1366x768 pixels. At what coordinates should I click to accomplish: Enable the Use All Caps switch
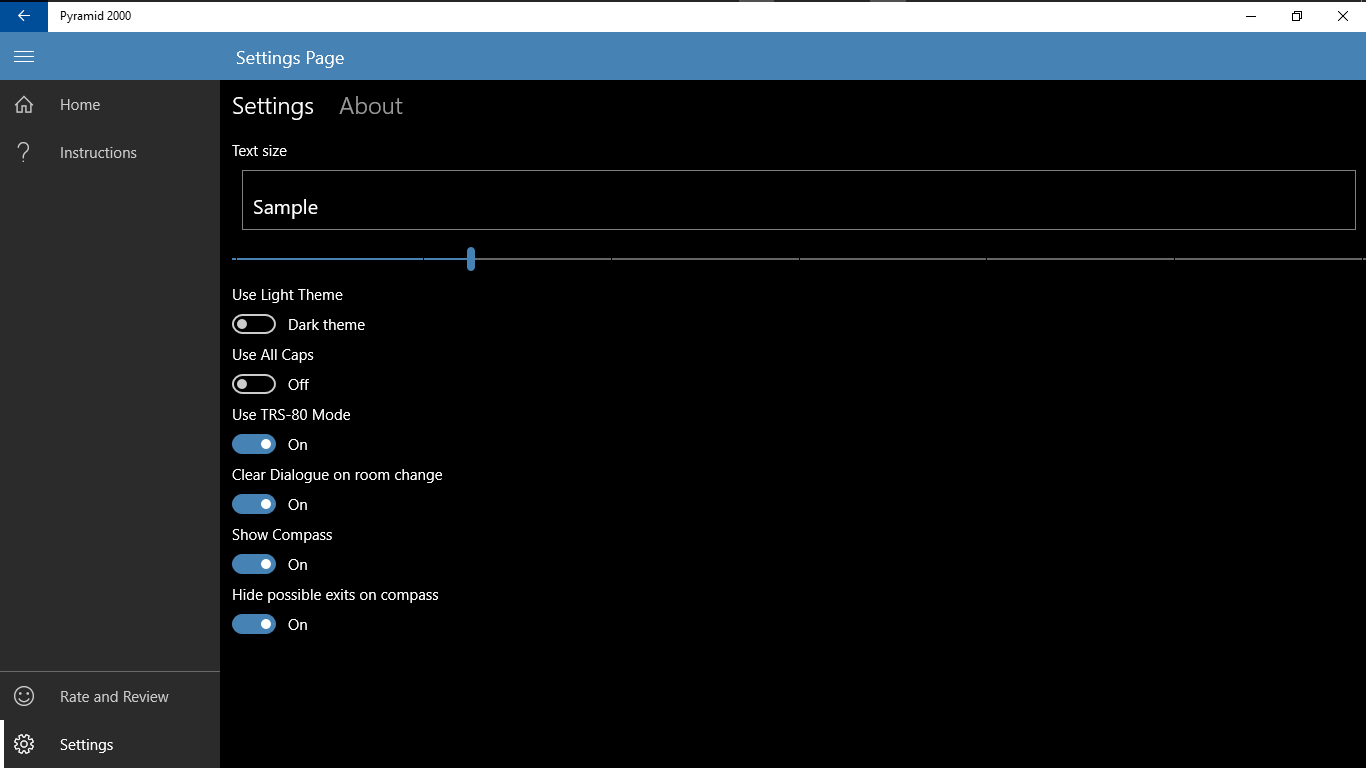point(254,384)
